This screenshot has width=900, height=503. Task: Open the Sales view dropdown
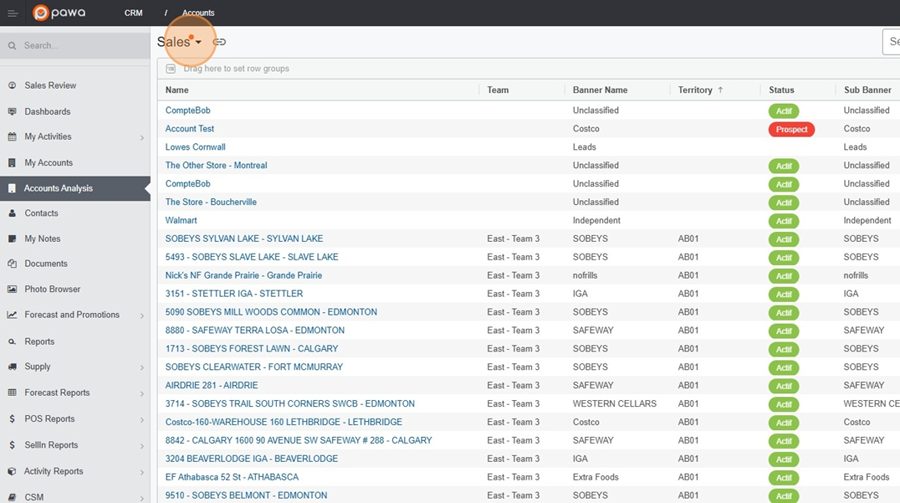click(179, 42)
